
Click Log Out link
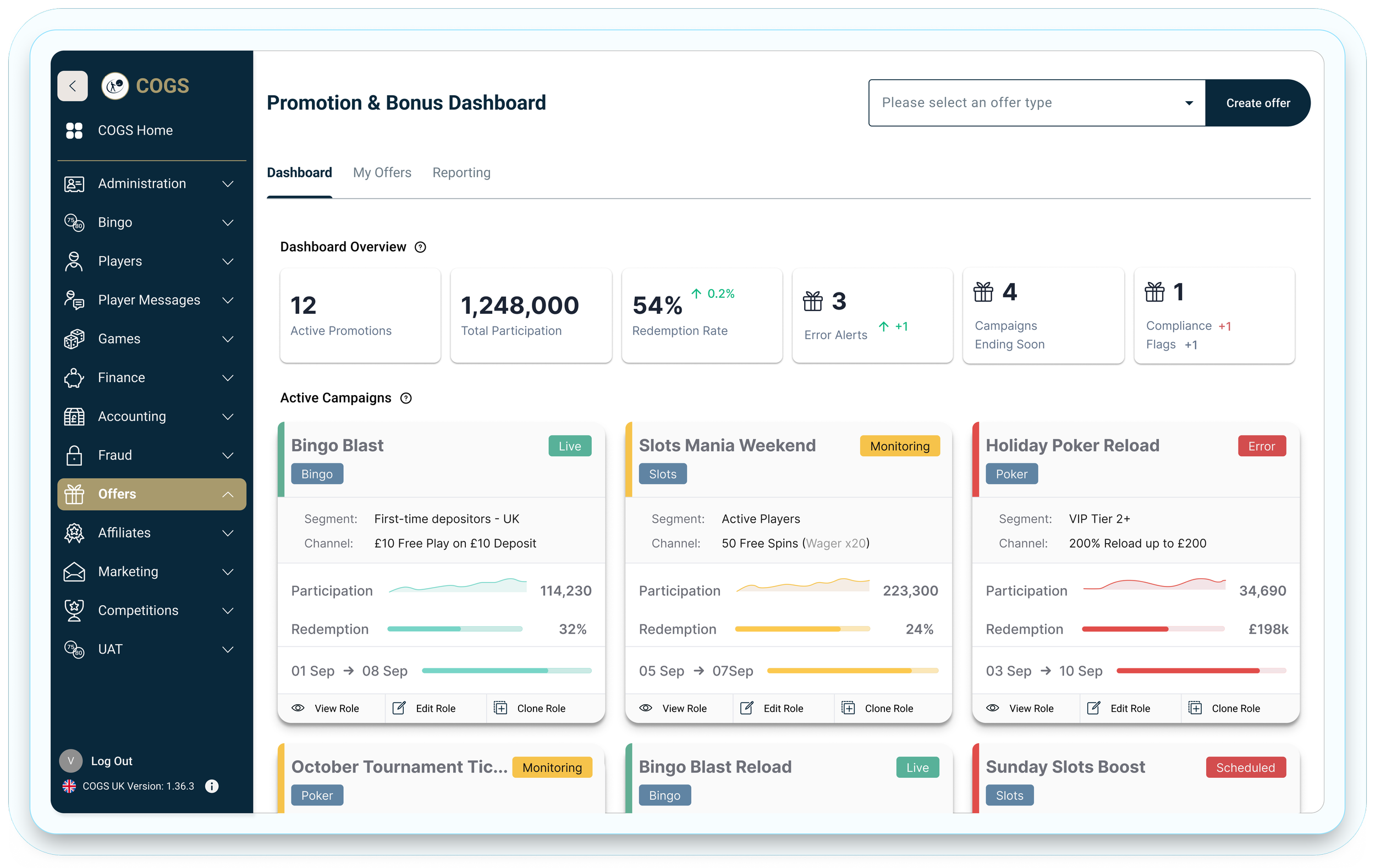coord(111,761)
